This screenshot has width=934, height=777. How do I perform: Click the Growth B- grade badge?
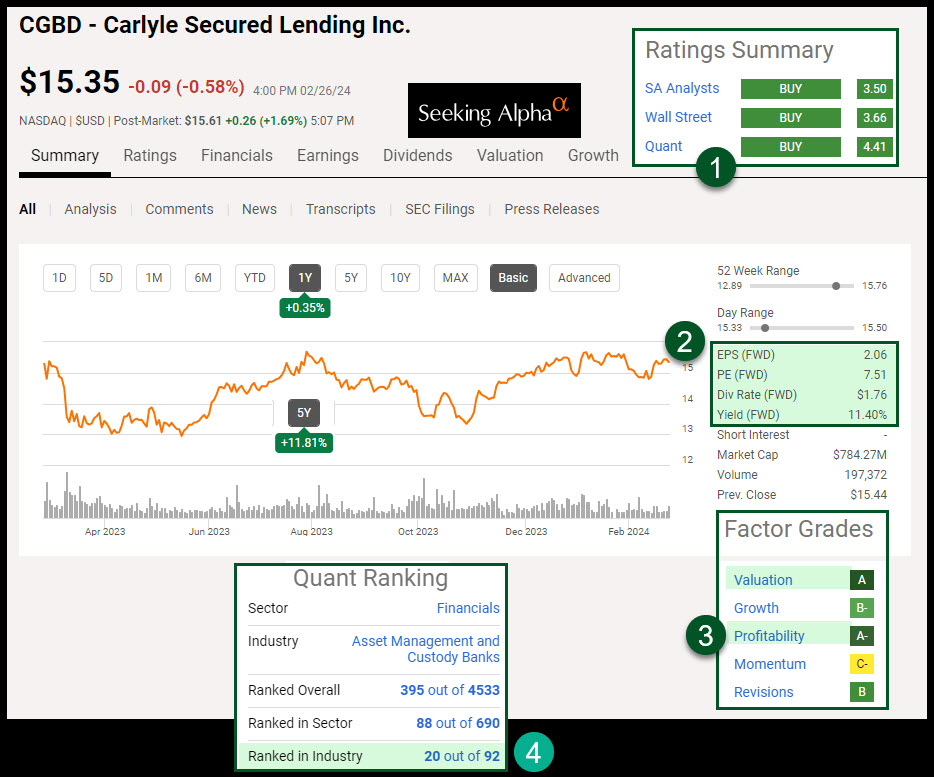point(862,608)
